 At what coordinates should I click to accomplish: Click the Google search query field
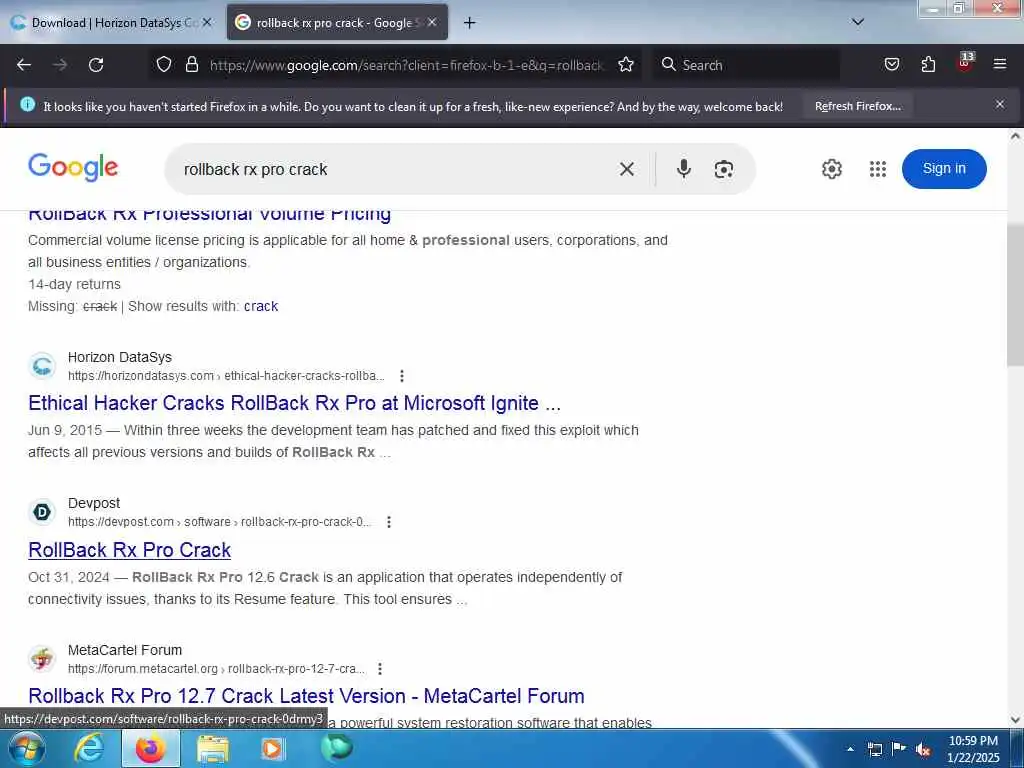click(x=392, y=169)
